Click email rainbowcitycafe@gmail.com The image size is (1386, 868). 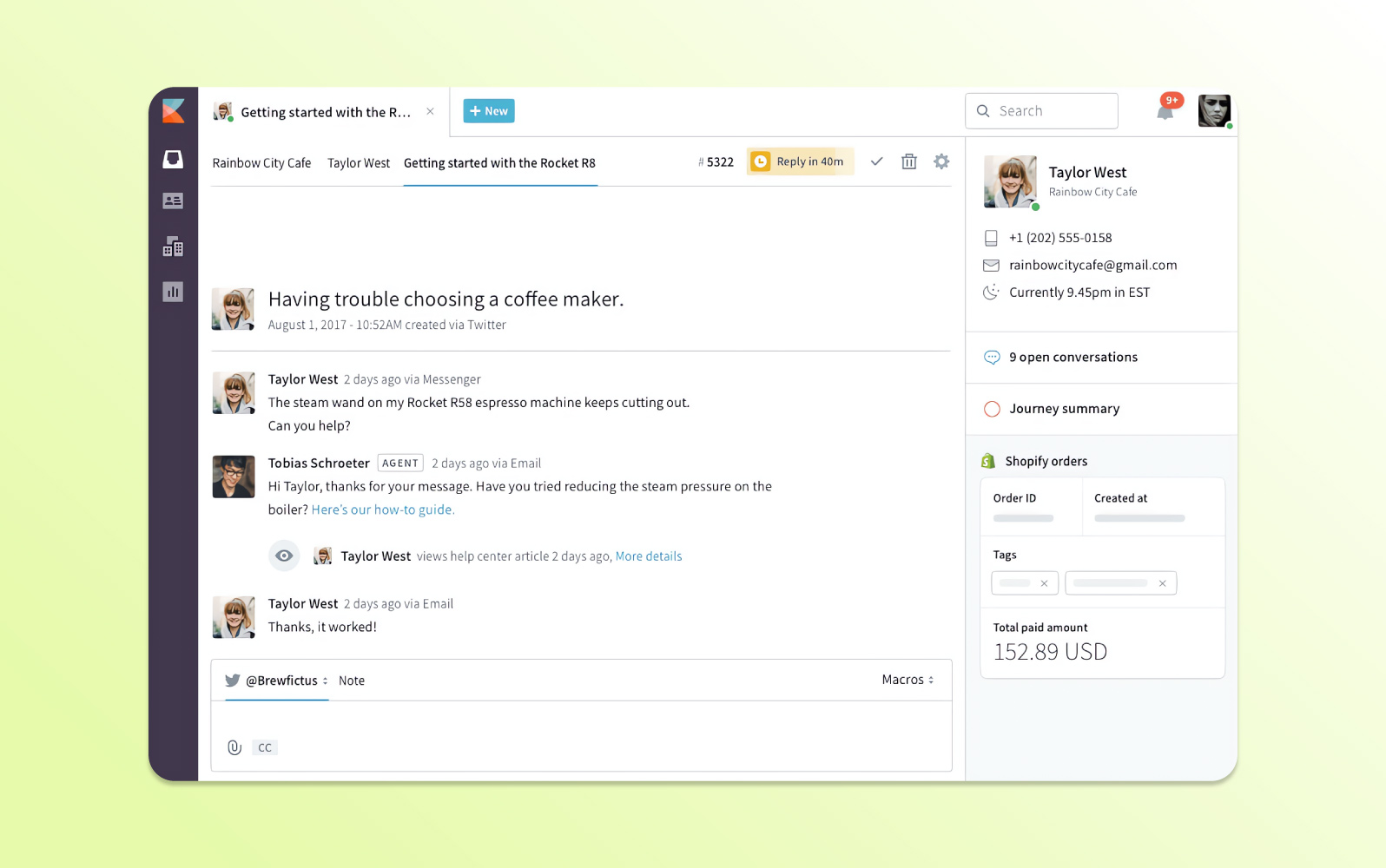click(x=1093, y=265)
